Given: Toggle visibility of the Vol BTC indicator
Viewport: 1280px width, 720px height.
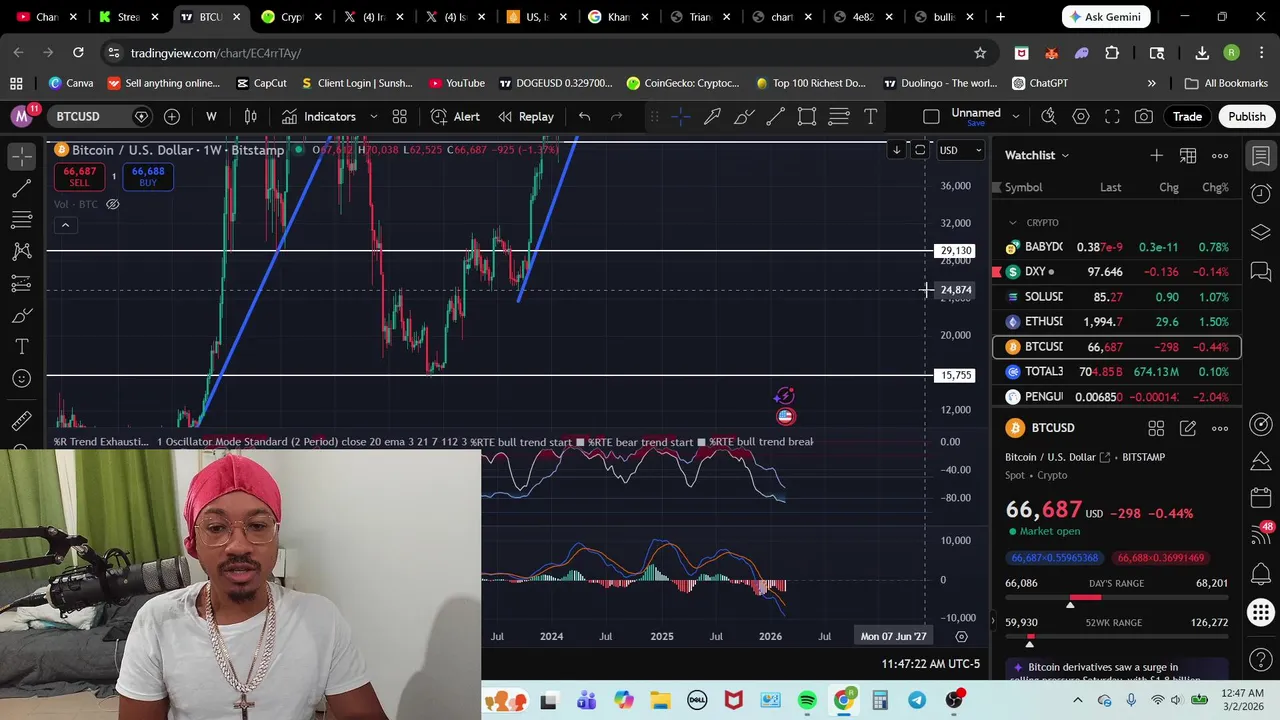Looking at the screenshot, I should [112, 204].
